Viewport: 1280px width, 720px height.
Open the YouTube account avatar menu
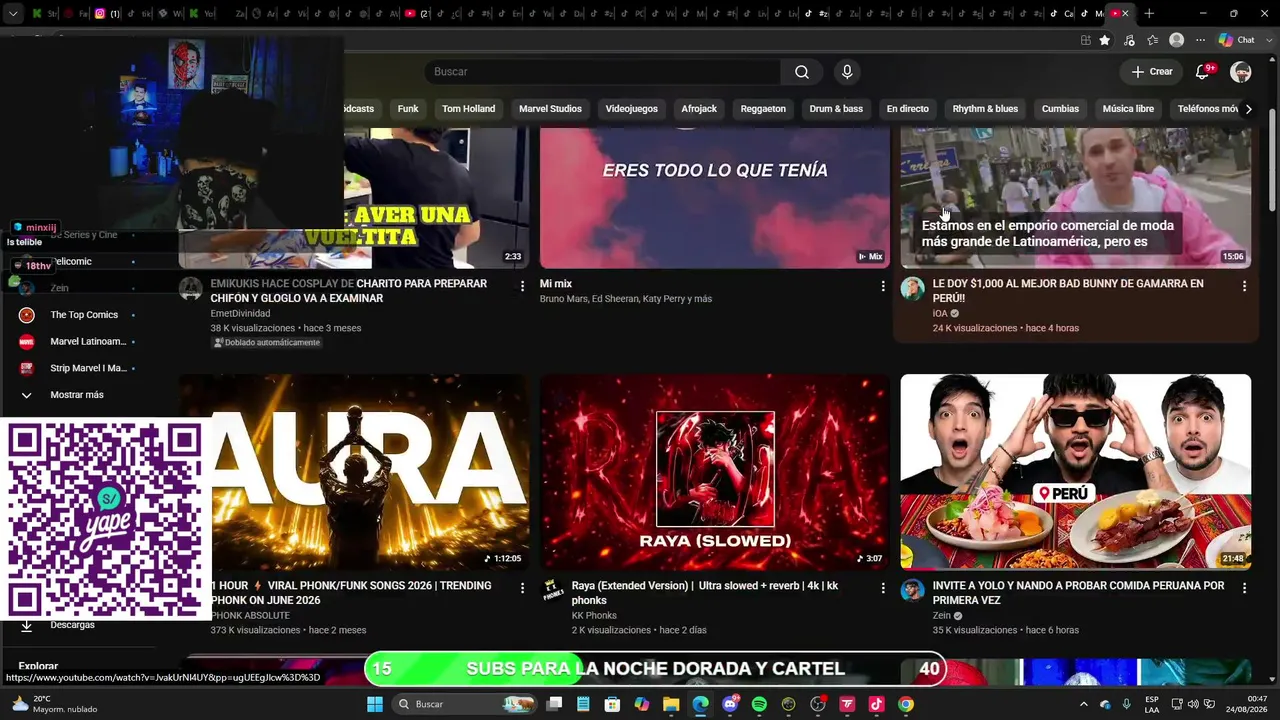[1241, 72]
